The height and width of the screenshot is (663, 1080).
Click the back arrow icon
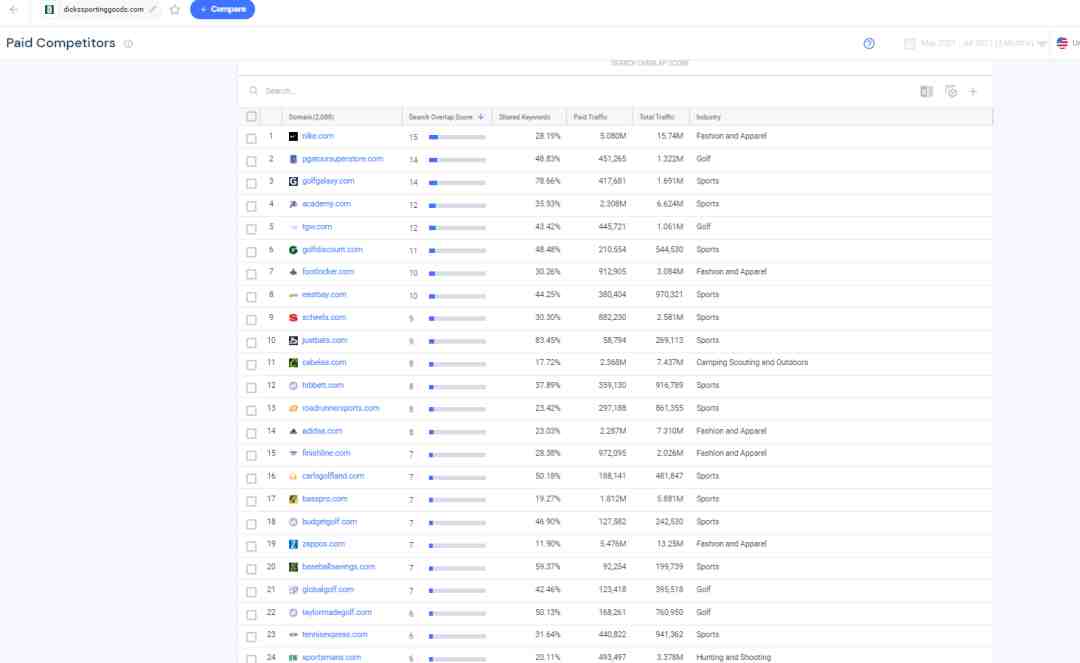pyautogui.click(x=14, y=10)
